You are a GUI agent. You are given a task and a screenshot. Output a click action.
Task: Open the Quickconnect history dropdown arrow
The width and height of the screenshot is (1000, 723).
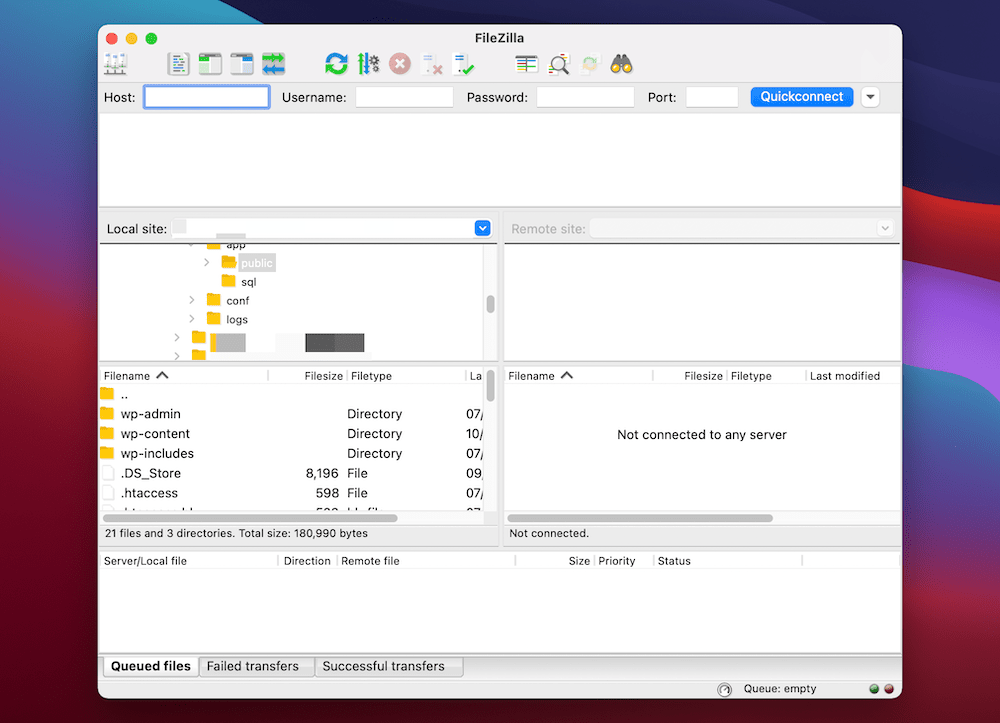pyautogui.click(x=871, y=97)
